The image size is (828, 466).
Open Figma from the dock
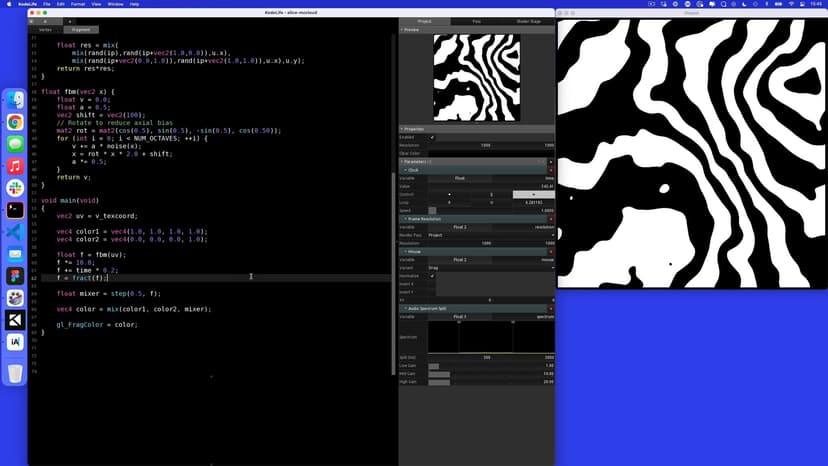pos(15,276)
